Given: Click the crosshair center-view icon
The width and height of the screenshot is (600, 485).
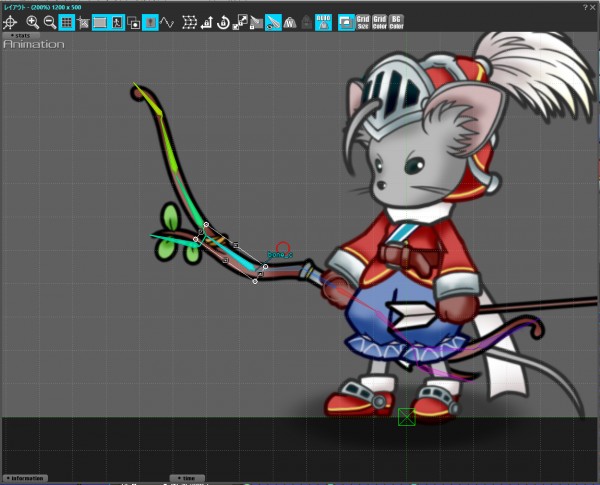Looking at the screenshot, I should click(10, 23).
